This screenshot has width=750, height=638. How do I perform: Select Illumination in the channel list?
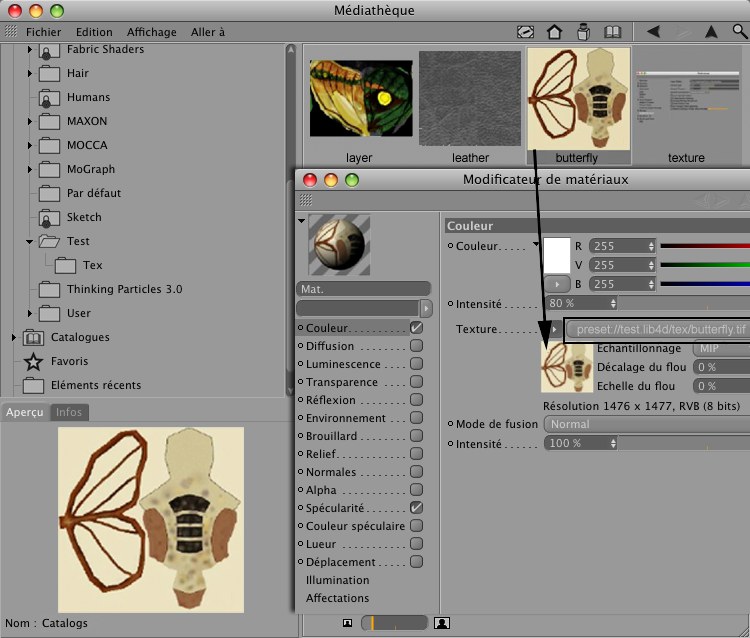coord(337,580)
